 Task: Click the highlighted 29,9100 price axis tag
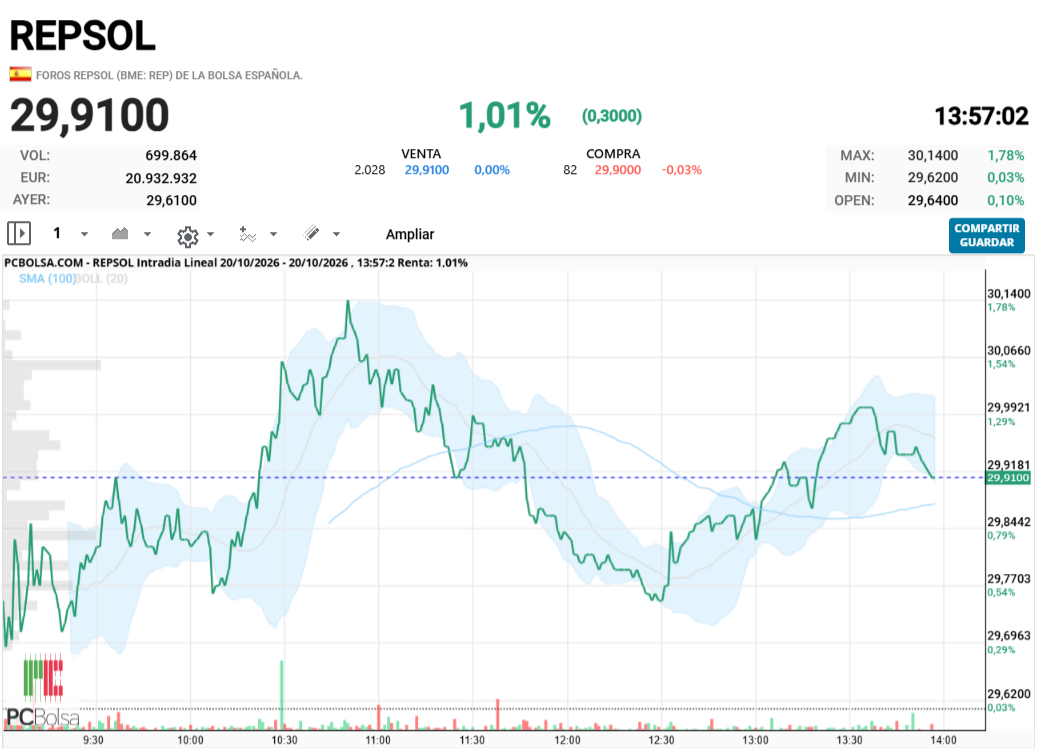(x=1008, y=477)
